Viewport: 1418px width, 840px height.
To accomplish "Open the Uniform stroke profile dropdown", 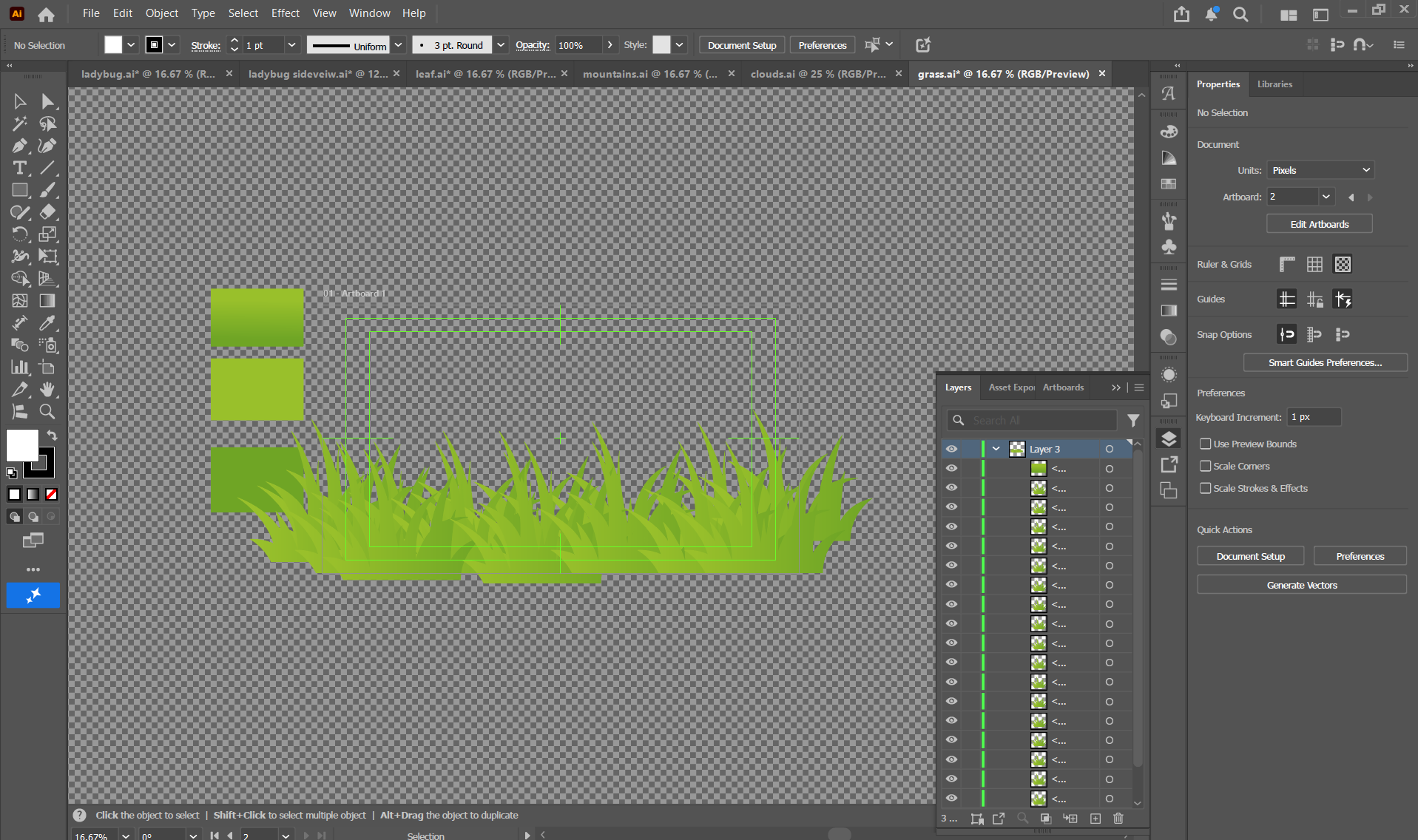I will click(x=398, y=45).
